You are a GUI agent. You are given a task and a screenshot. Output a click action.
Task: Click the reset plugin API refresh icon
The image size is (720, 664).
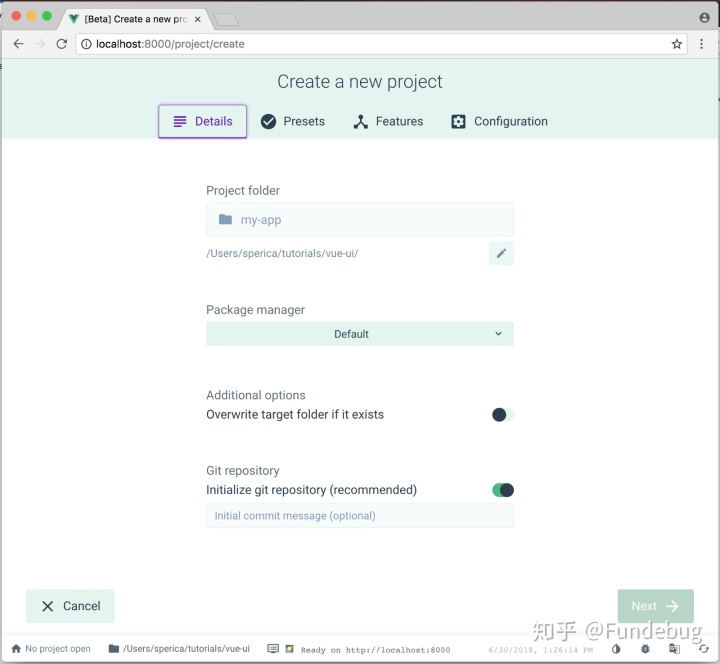(x=703, y=649)
